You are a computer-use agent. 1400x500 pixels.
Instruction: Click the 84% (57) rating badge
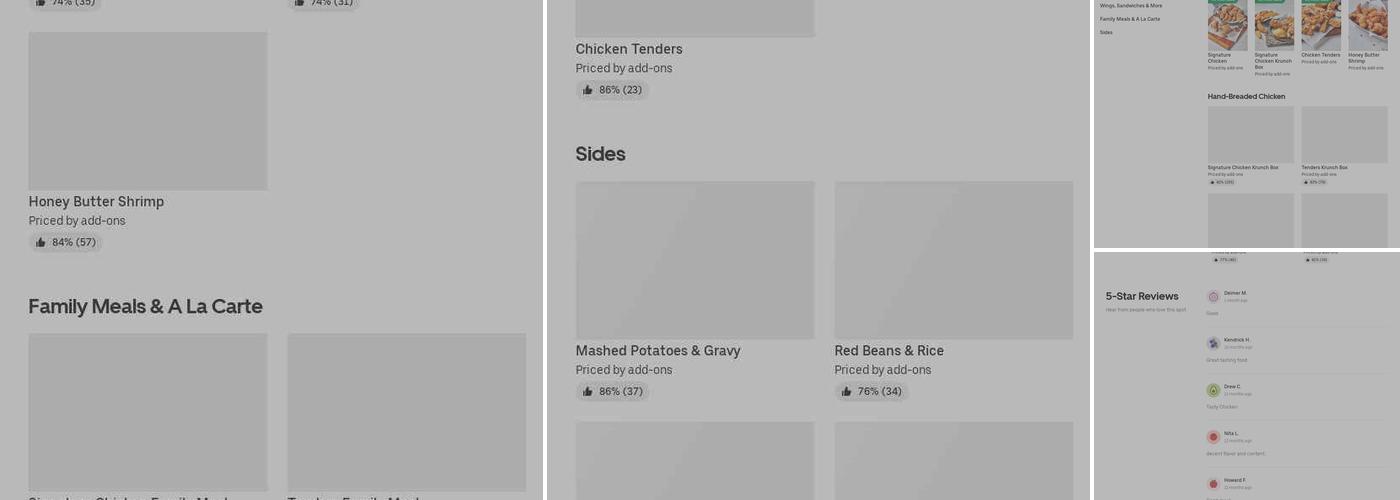tap(66, 242)
